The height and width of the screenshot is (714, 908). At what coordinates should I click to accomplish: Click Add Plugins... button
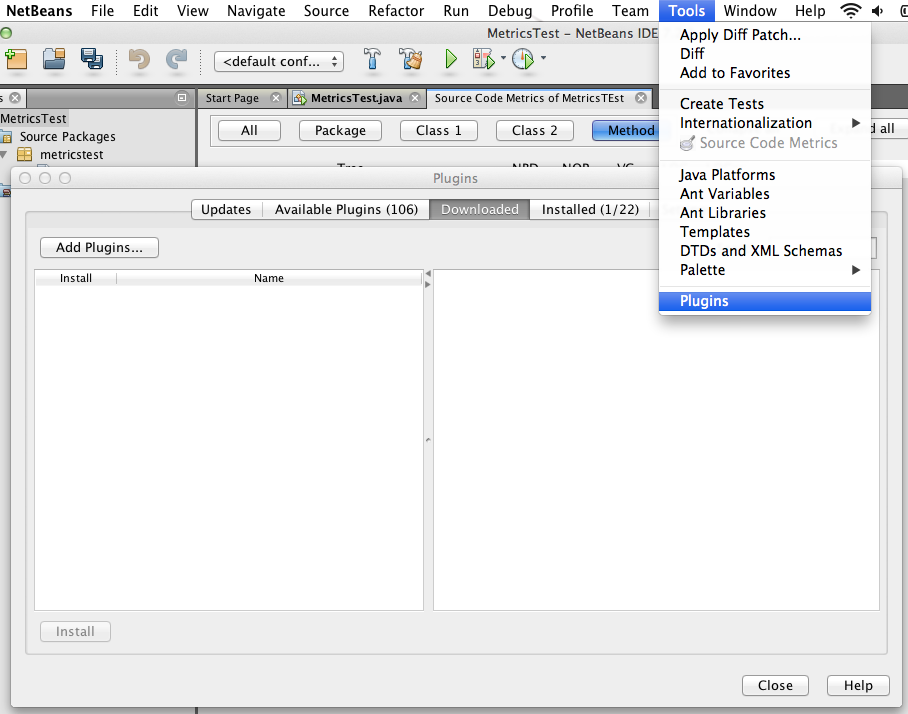pos(99,247)
